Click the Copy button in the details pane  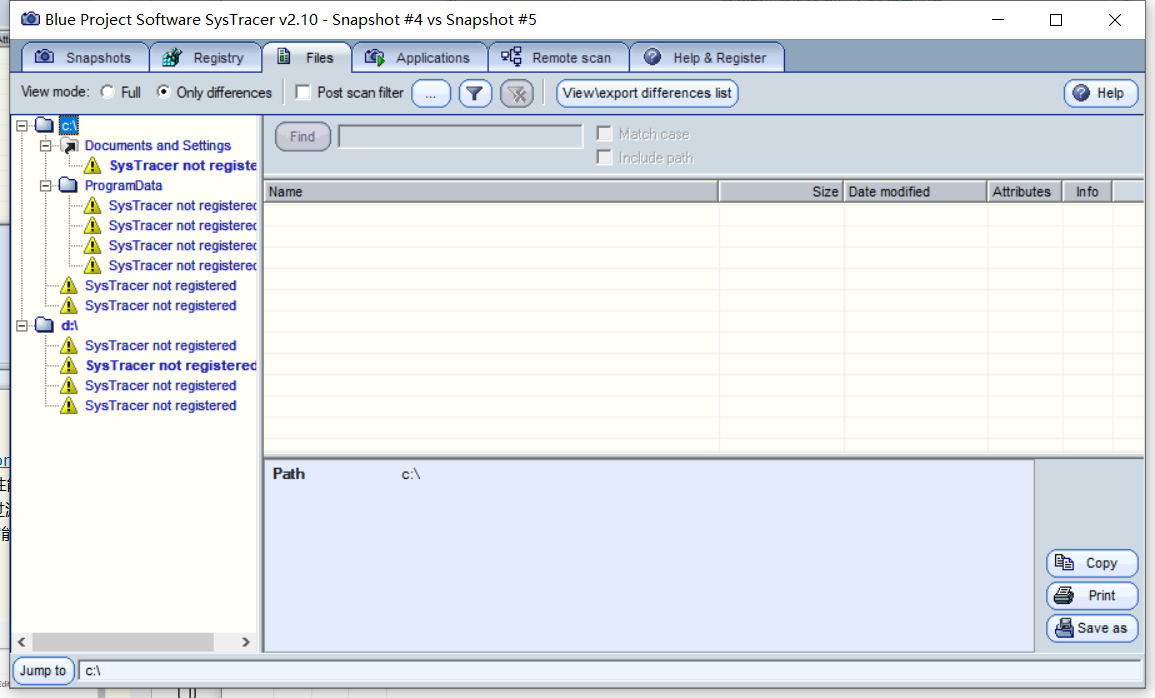click(x=1092, y=563)
